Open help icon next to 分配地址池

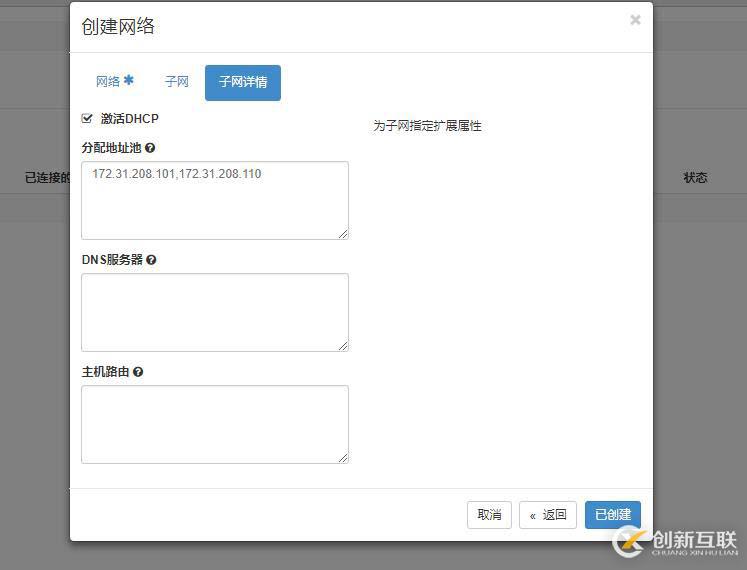click(150, 148)
